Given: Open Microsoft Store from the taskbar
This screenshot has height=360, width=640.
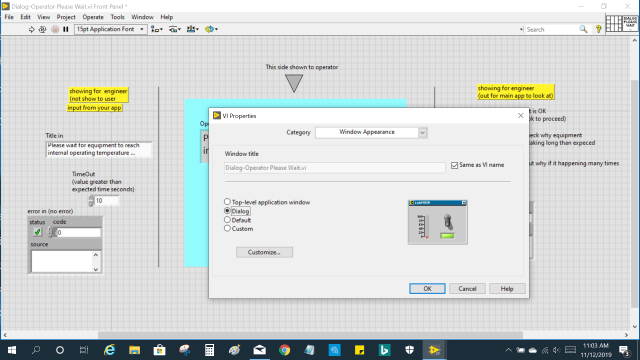Looking at the screenshot, I should coord(159,350).
